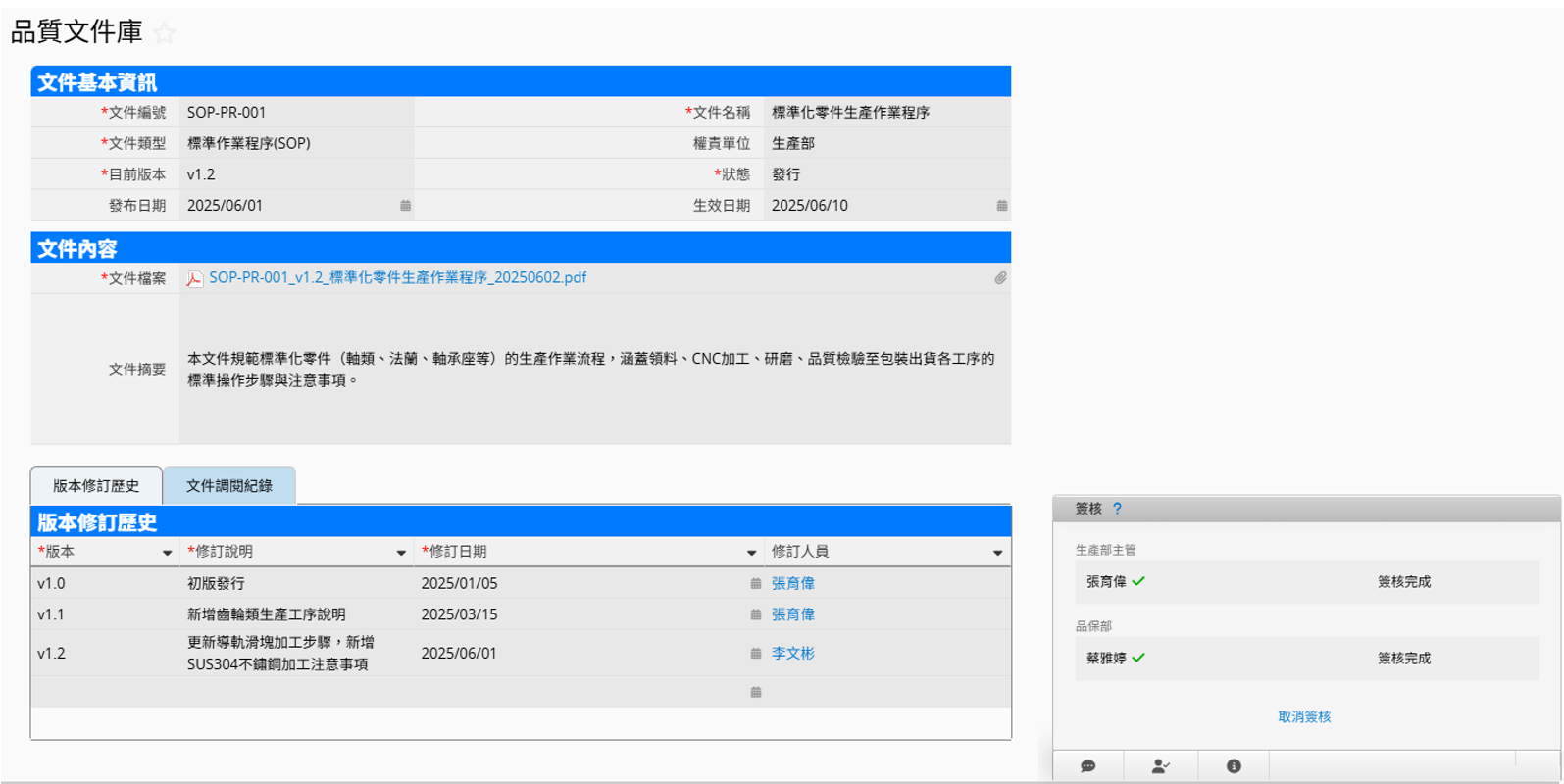Click the 目前版本 field v1.2
This screenshot has height=784, width=1564.
tap(297, 174)
